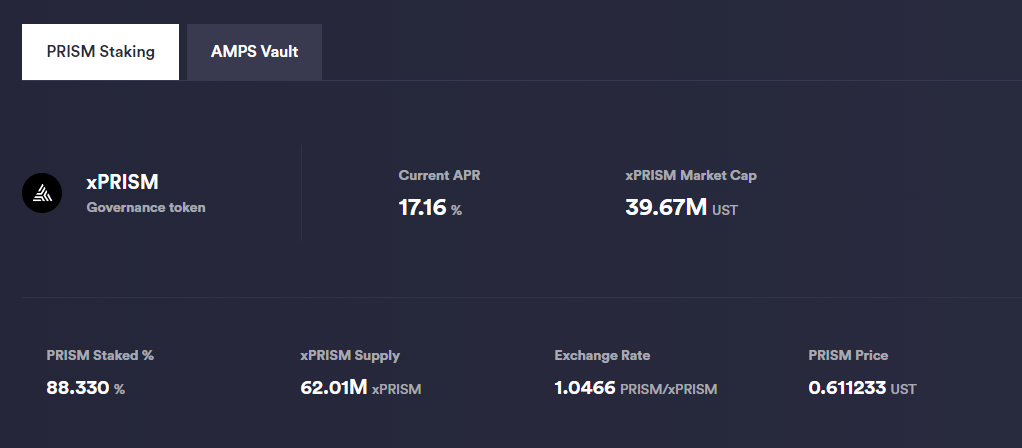Image resolution: width=1022 pixels, height=448 pixels.
Task: Select the 39.67M UST market cap value
Action: (x=682, y=208)
